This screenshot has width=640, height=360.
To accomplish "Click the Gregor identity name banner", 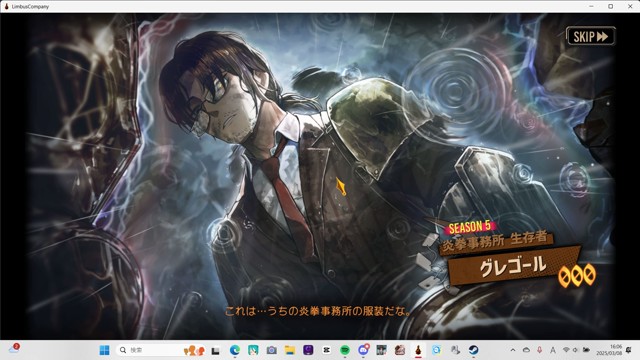I will pyautogui.click(x=513, y=266).
